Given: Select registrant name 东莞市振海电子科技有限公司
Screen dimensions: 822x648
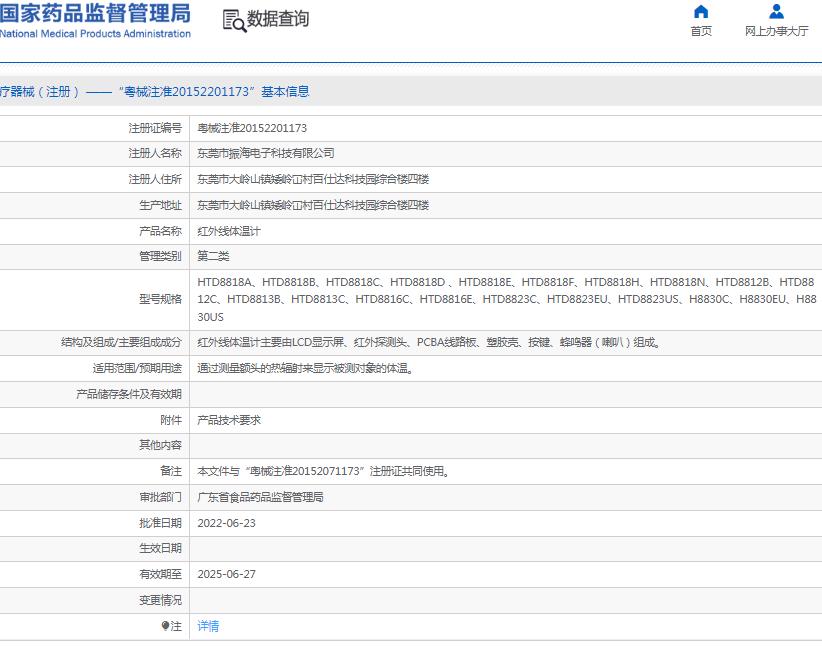Looking at the screenshot, I should (x=266, y=153).
